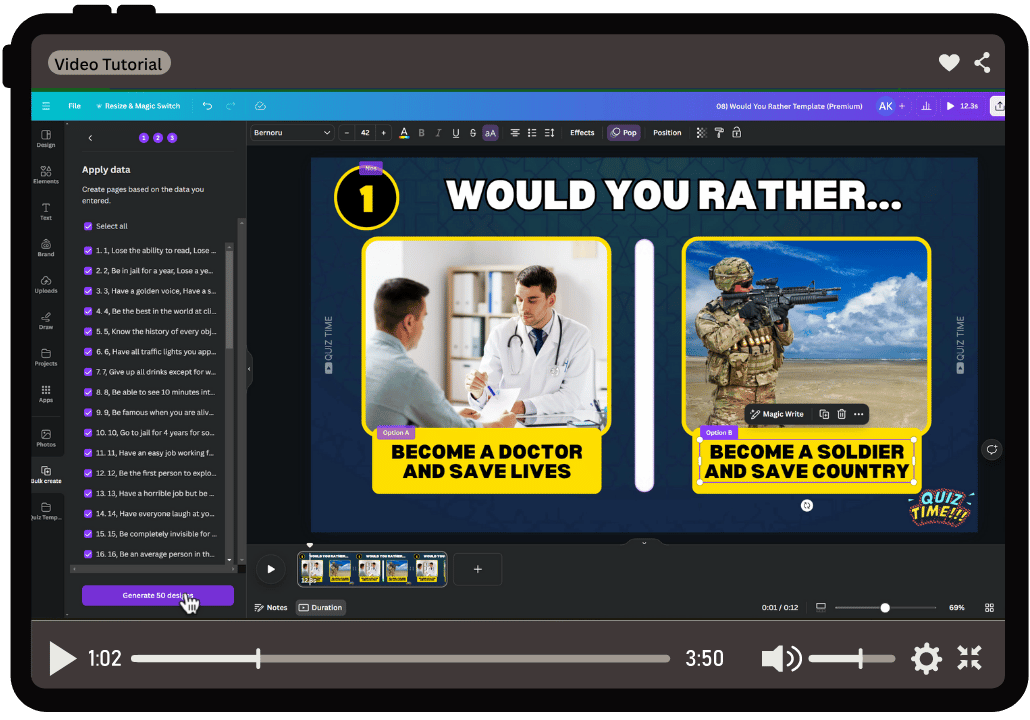
Task: Open the Apps panel
Action: (x=46, y=394)
